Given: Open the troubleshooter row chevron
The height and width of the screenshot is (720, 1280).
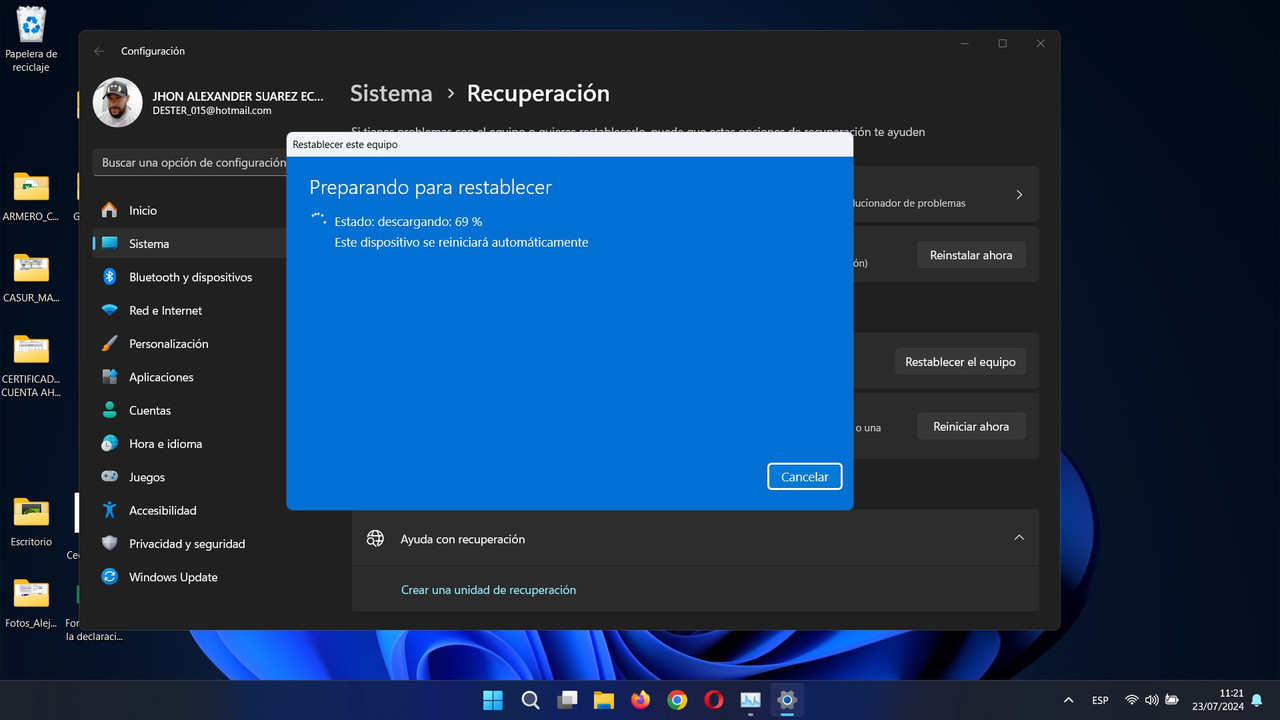Looking at the screenshot, I should tap(1019, 195).
